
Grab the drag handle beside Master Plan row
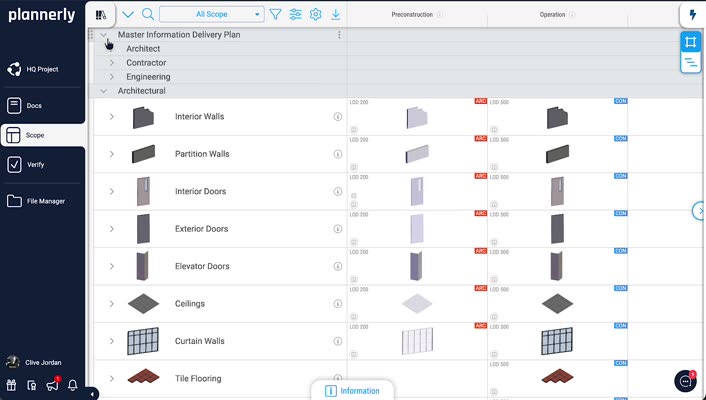(91, 35)
